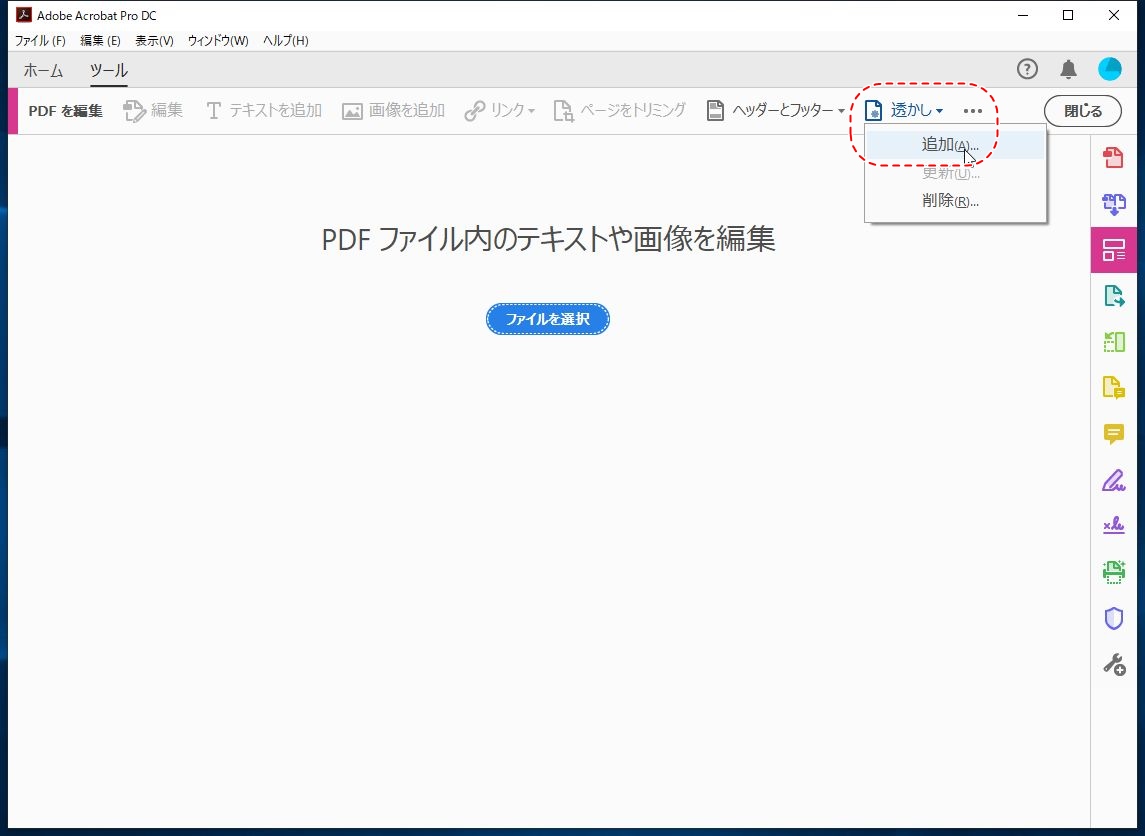Switch to the ツール tab
The width and height of the screenshot is (1145, 836).
point(109,70)
